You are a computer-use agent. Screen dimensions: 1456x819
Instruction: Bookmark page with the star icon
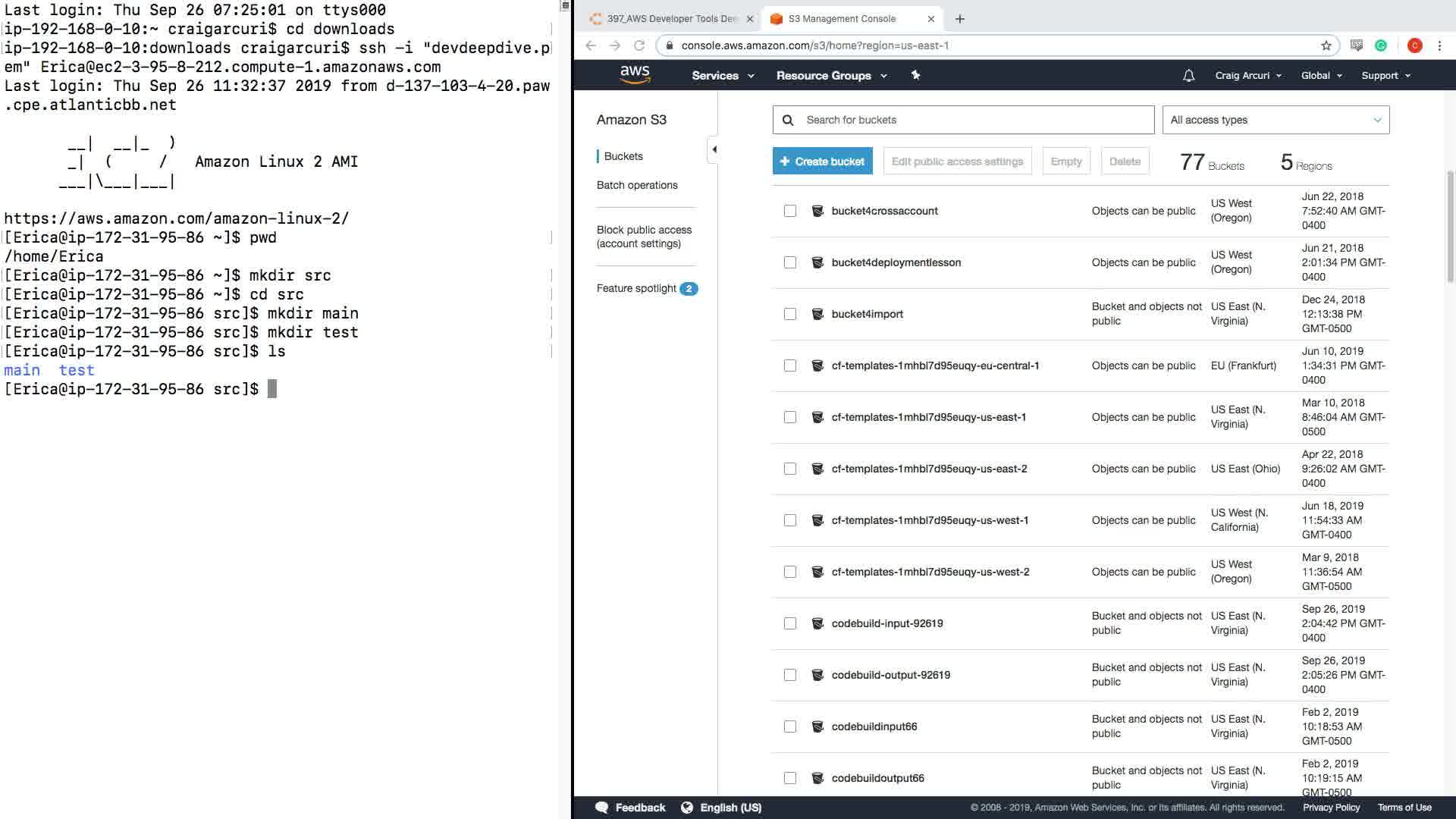coord(1326,45)
